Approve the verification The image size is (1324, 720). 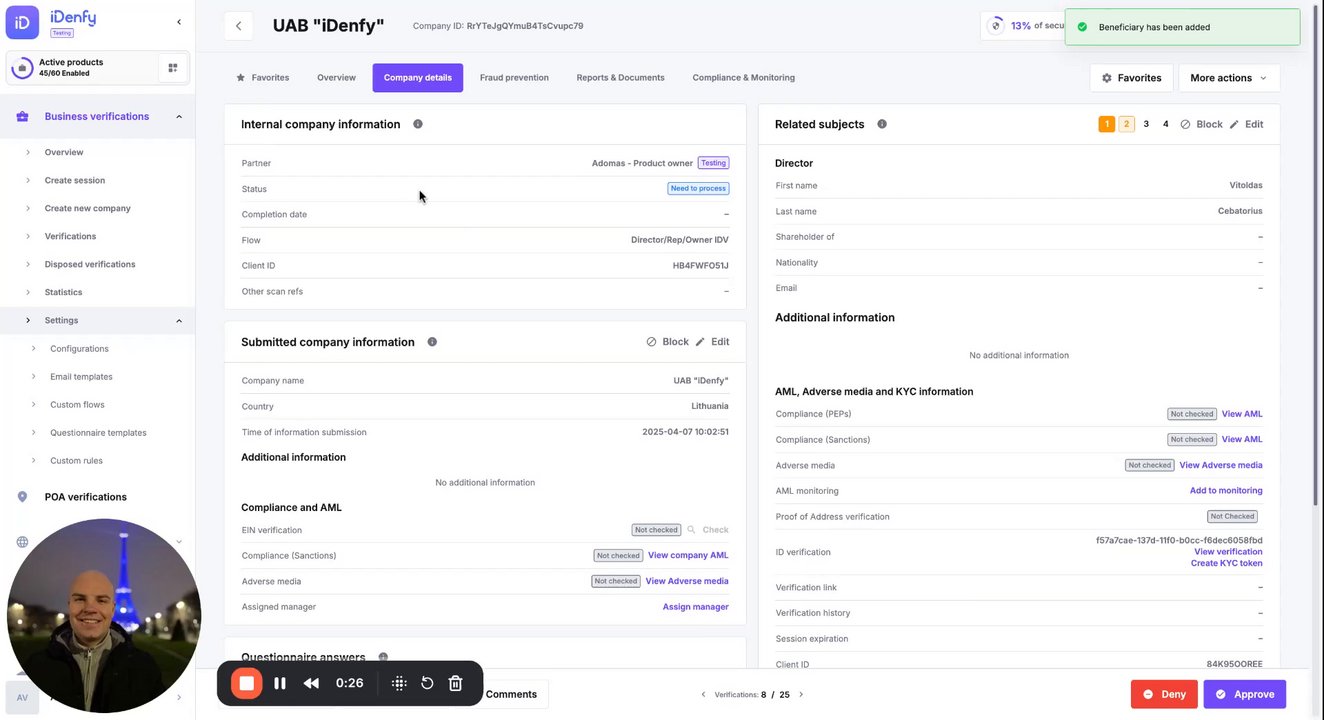(x=1245, y=694)
